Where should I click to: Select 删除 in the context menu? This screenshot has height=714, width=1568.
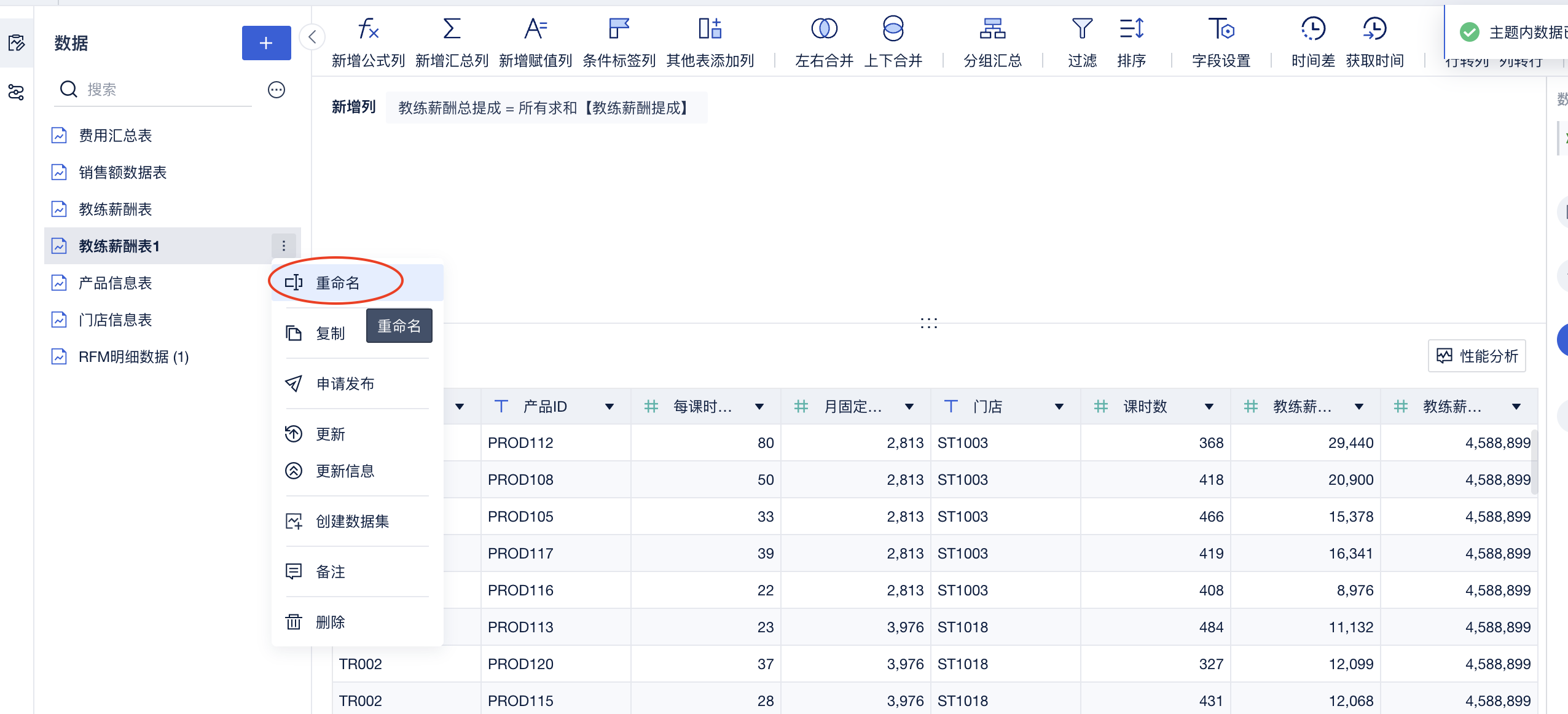pos(331,622)
